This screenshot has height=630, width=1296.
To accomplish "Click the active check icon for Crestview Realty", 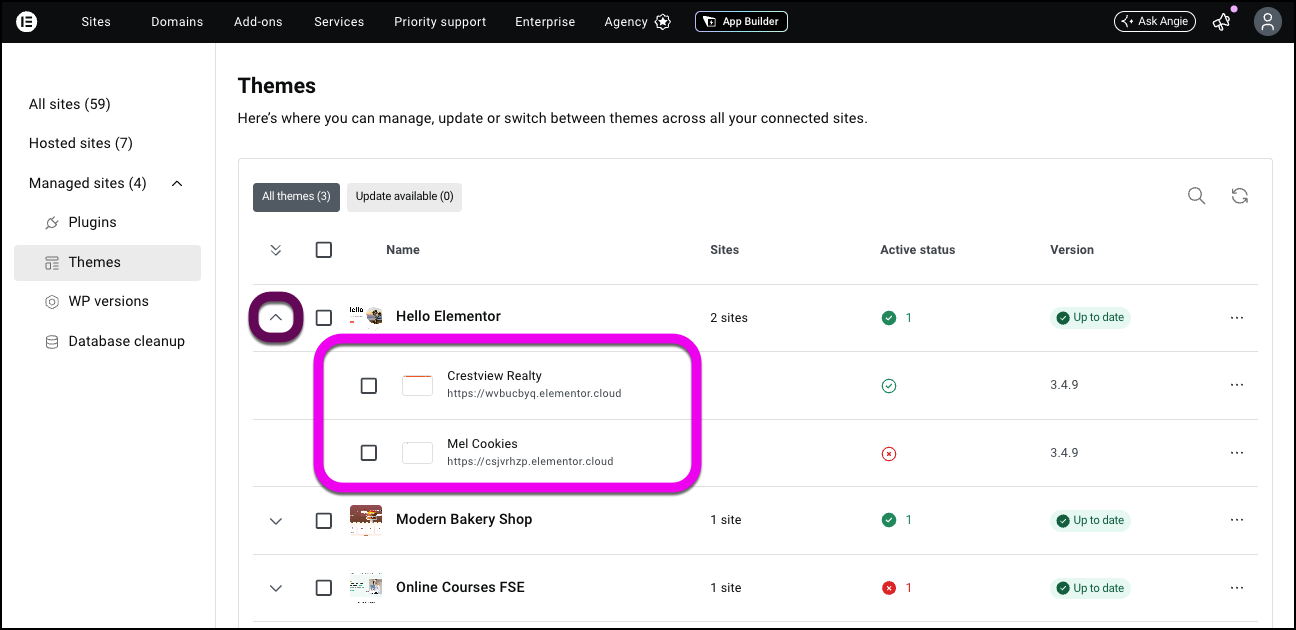I will pos(889,385).
